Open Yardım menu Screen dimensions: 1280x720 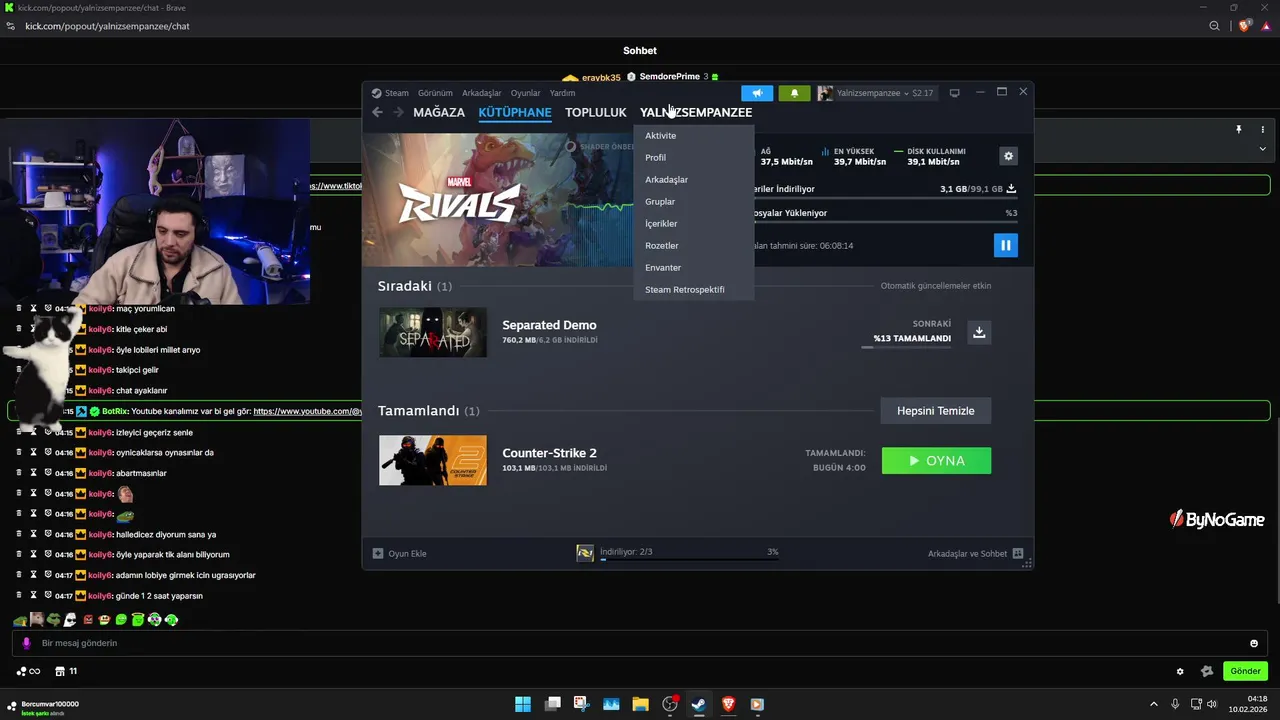(x=563, y=93)
